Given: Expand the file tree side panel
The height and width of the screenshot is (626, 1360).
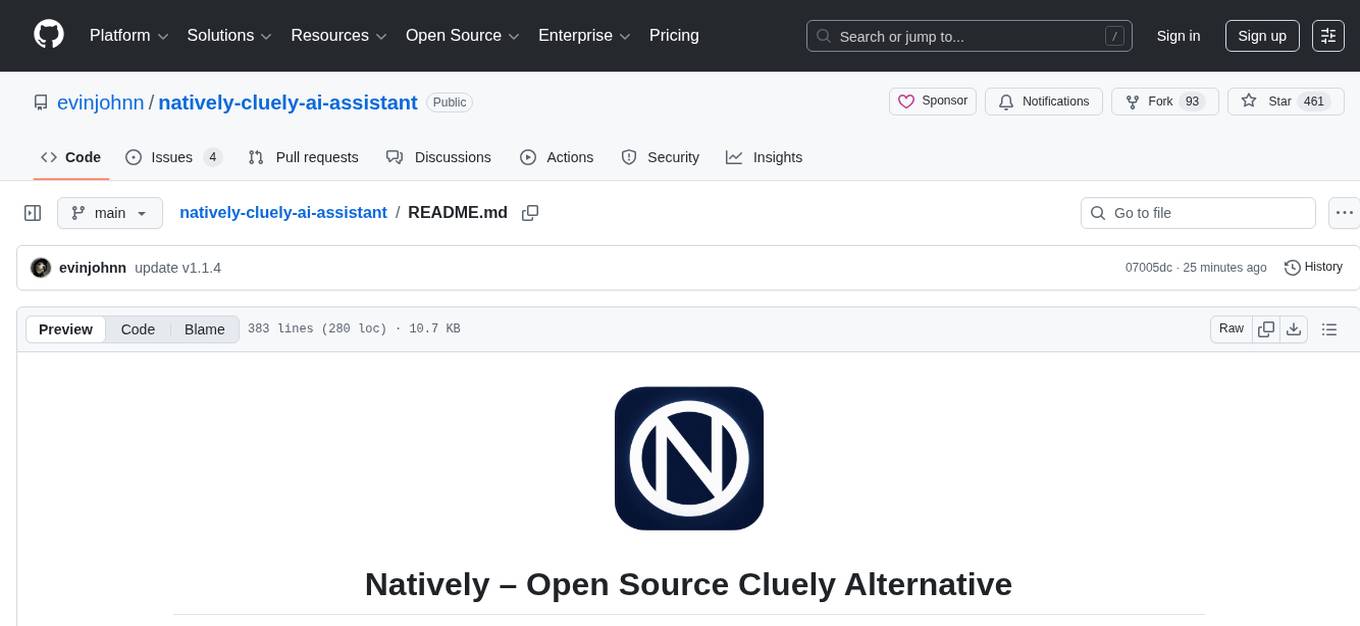Looking at the screenshot, I should (32, 212).
